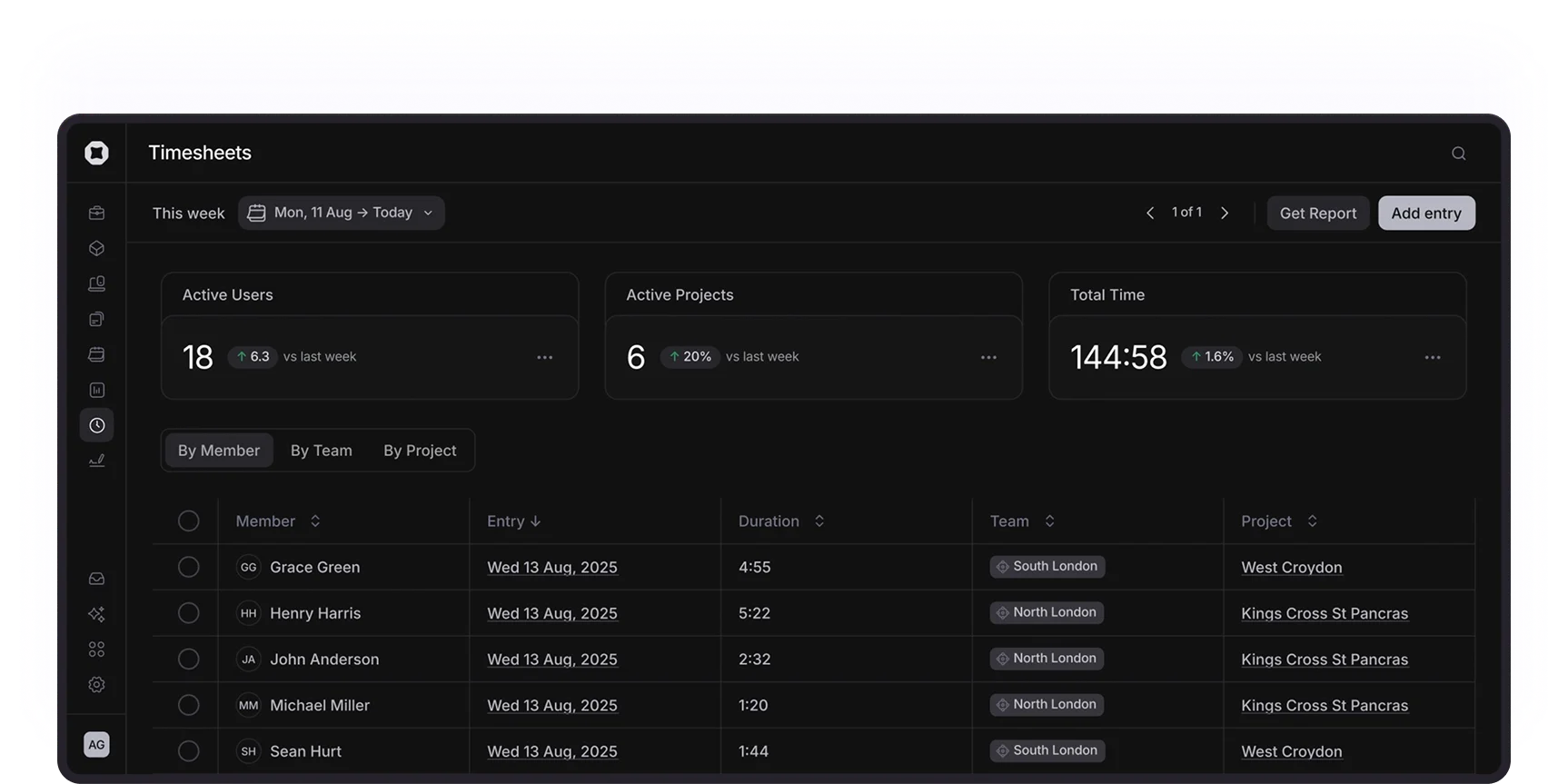Click the search magnifier icon
Screen dimensions: 1568x784
click(1458, 154)
